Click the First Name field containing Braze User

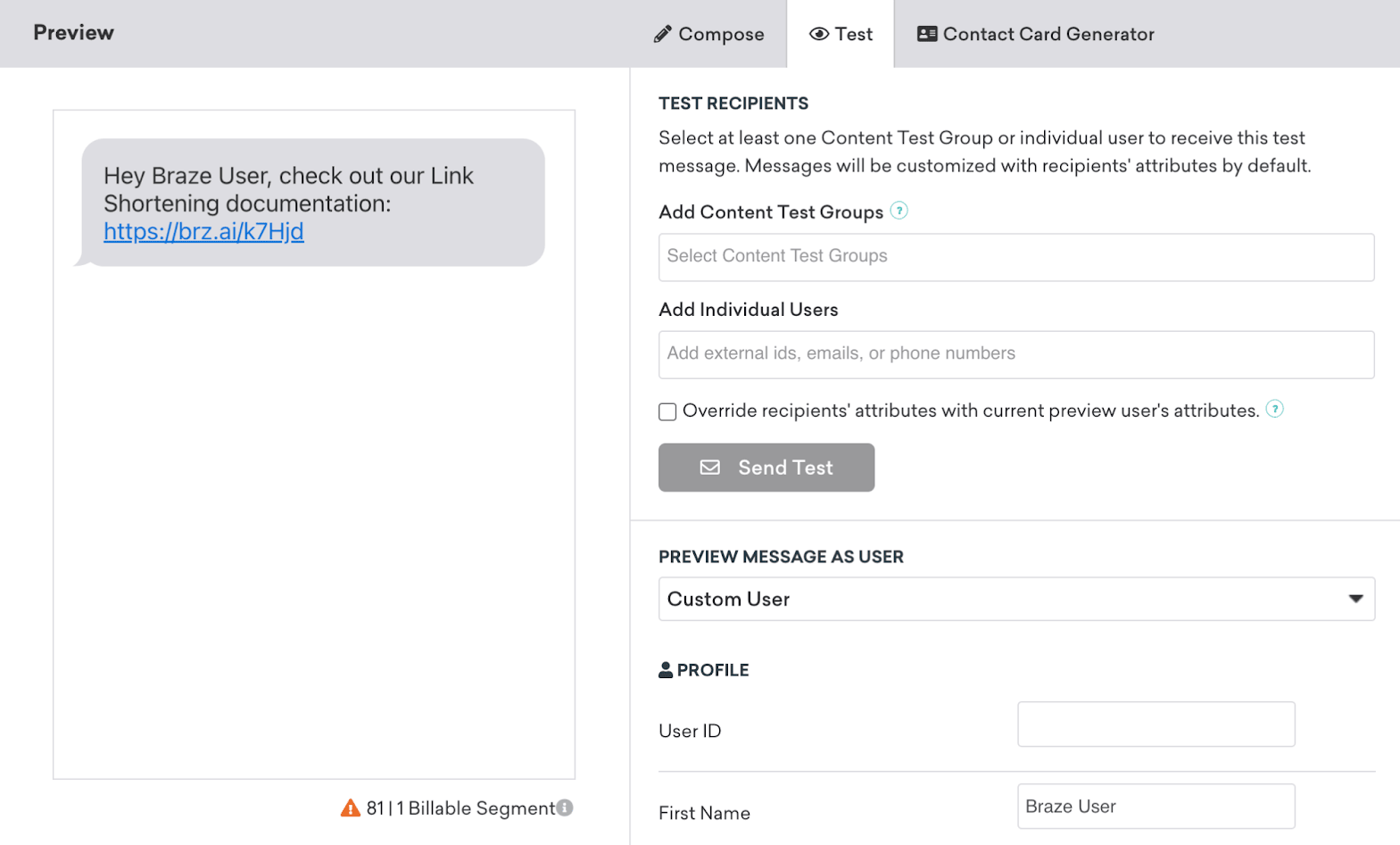(x=1156, y=807)
